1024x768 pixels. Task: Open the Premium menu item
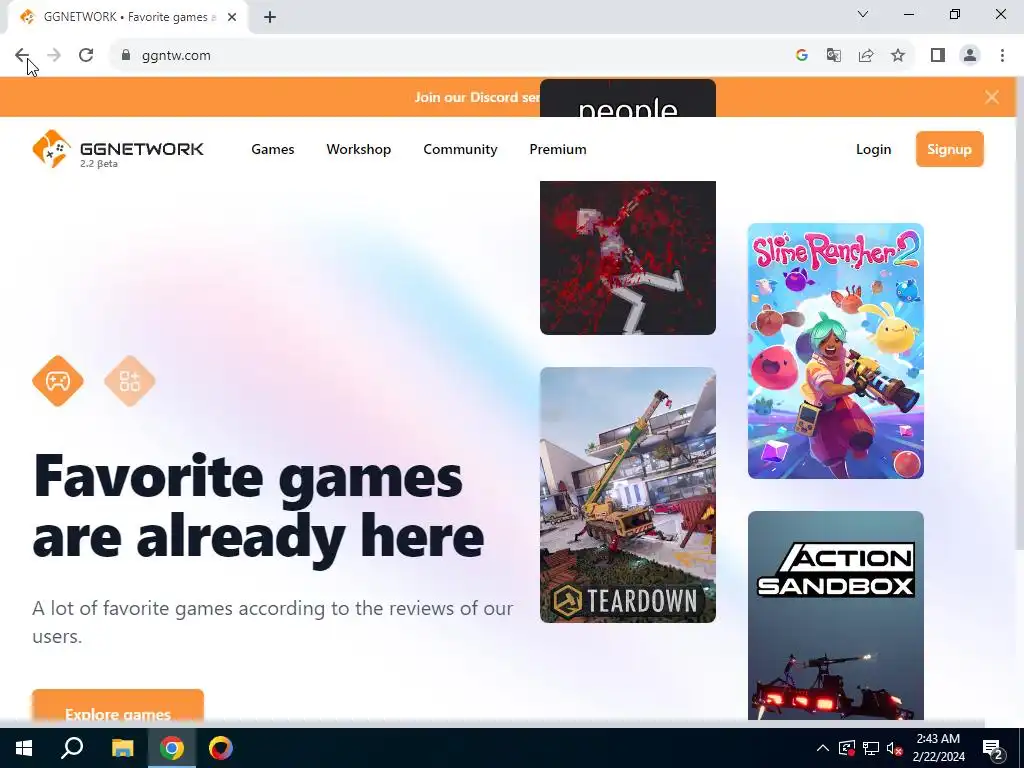coord(558,149)
